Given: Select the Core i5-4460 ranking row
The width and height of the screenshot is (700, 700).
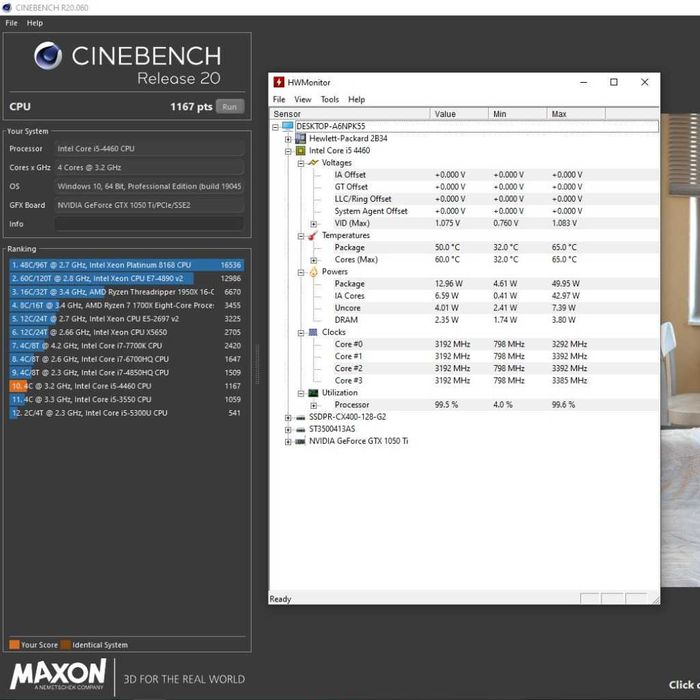Looking at the screenshot, I should pos(126,386).
